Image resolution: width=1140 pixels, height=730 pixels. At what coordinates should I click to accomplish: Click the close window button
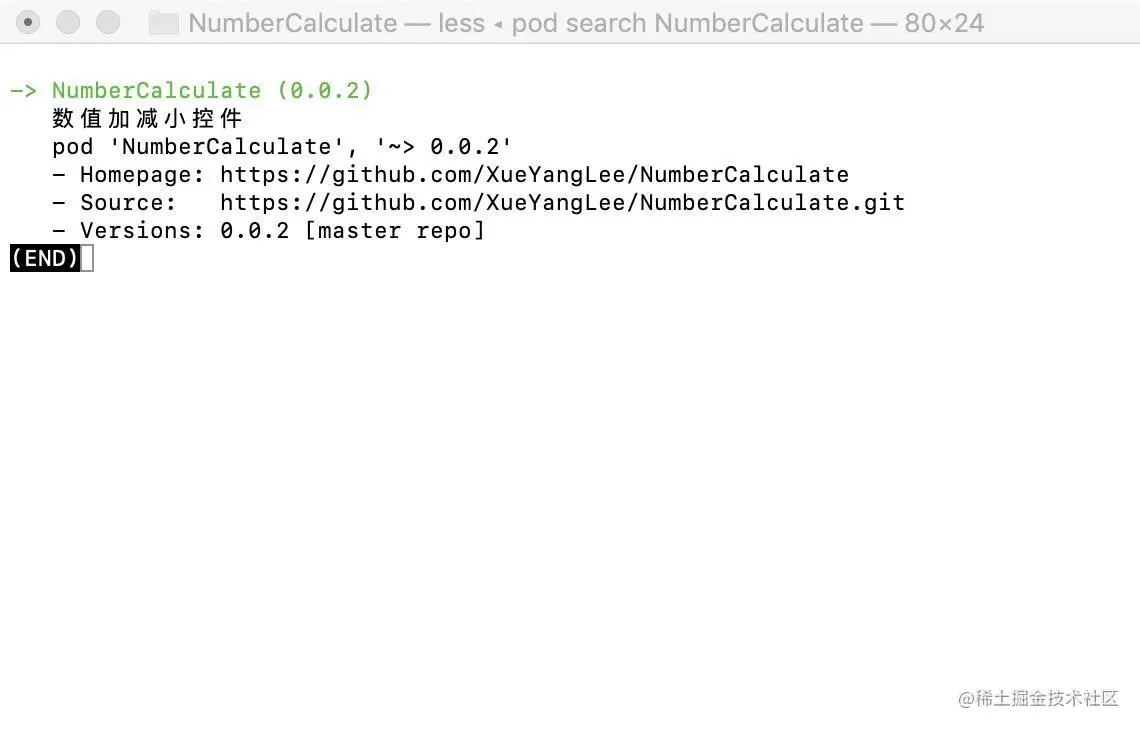28,23
